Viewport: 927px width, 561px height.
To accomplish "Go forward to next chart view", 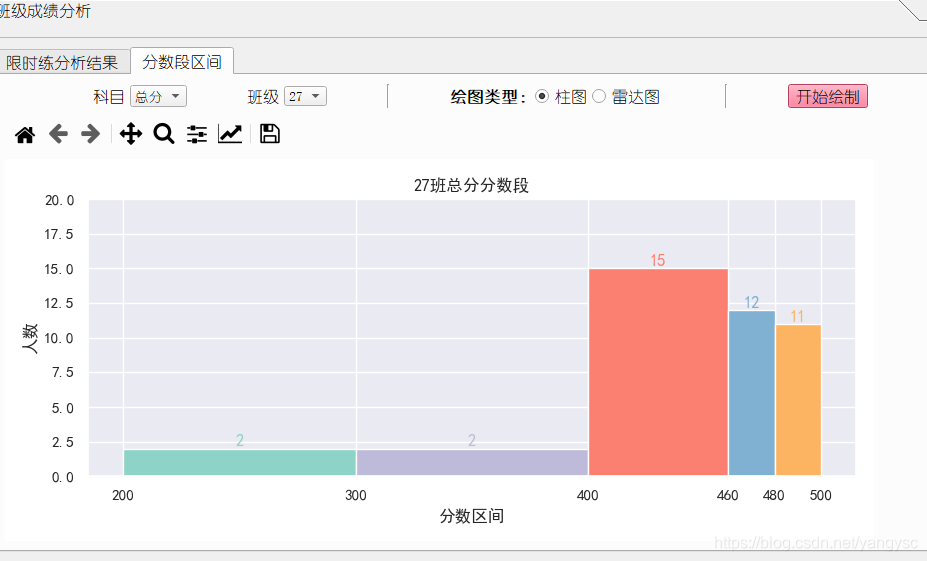I will pos(90,134).
